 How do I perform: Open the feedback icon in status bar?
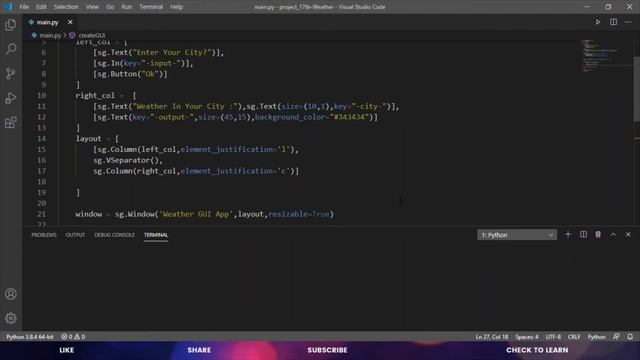pyautogui.click(x=616, y=337)
